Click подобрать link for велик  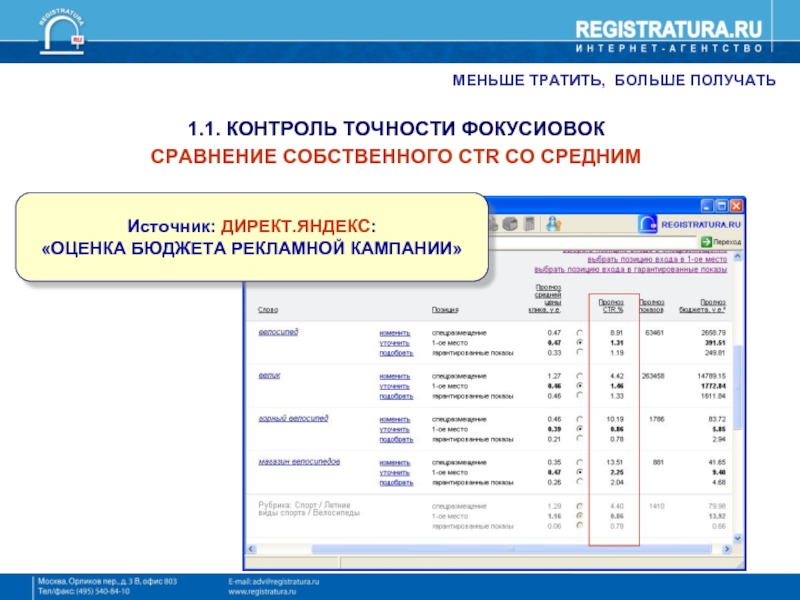pos(396,396)
